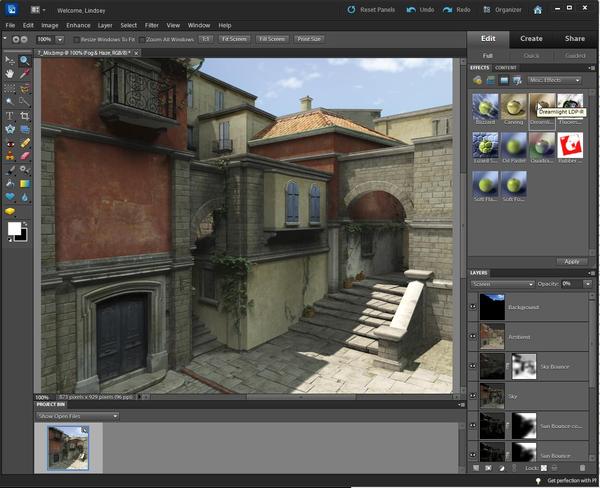
Task: Select the Hand tool
Action: tap(10, 74)
